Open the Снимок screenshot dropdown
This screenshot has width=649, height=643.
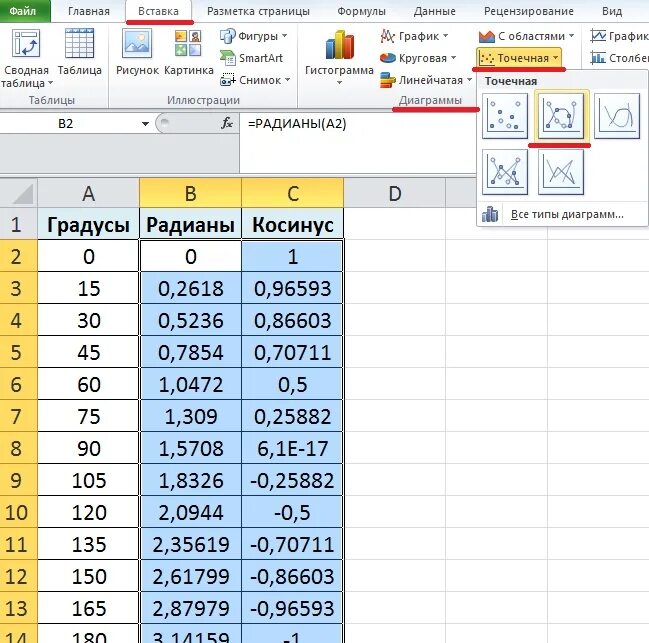(255, 80)
